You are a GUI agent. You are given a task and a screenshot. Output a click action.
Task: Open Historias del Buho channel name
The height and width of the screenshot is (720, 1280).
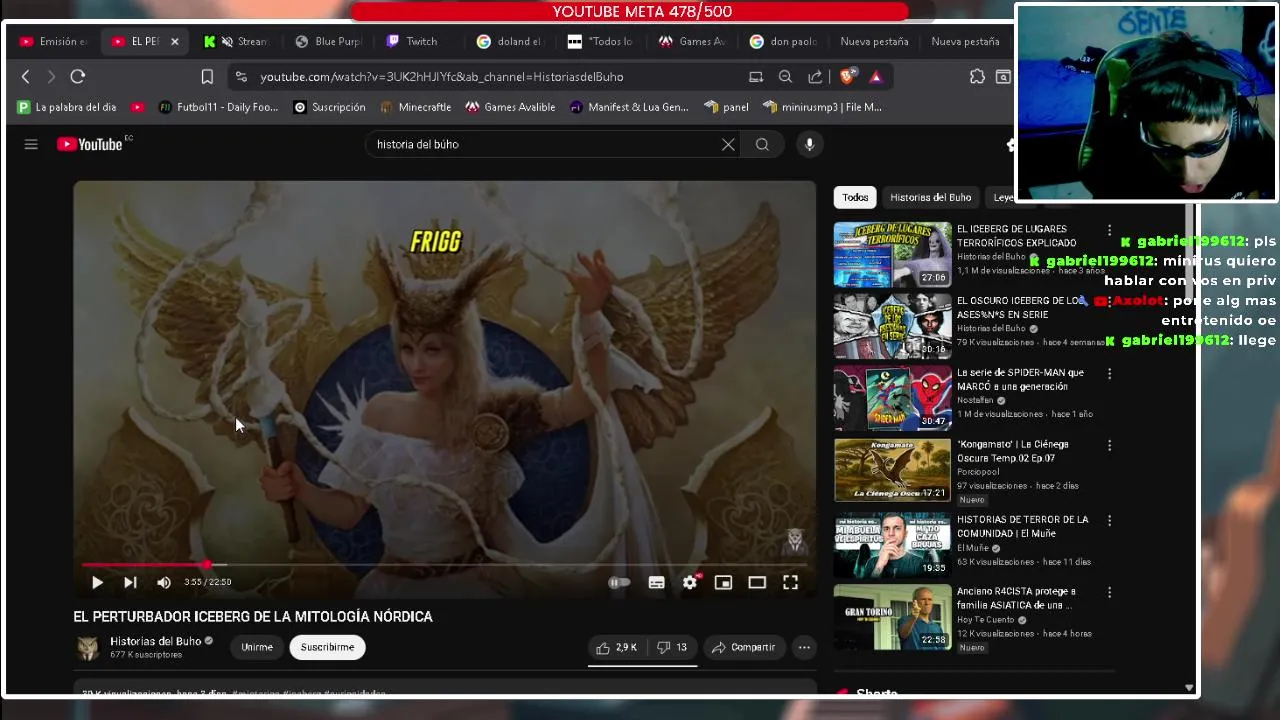click(x=155, y=641)
